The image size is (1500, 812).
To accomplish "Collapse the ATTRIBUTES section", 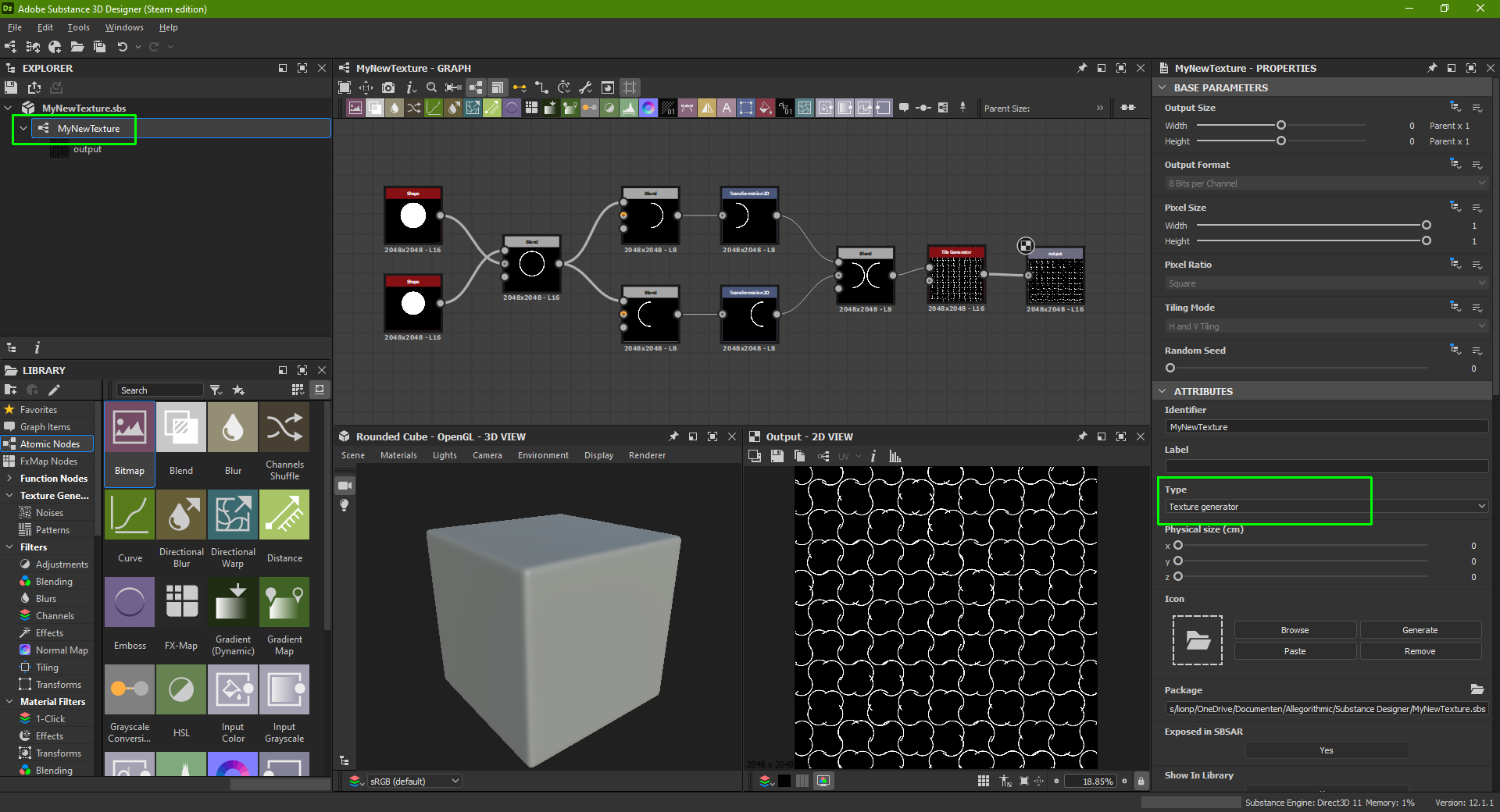I will [x=1162, y=391].
